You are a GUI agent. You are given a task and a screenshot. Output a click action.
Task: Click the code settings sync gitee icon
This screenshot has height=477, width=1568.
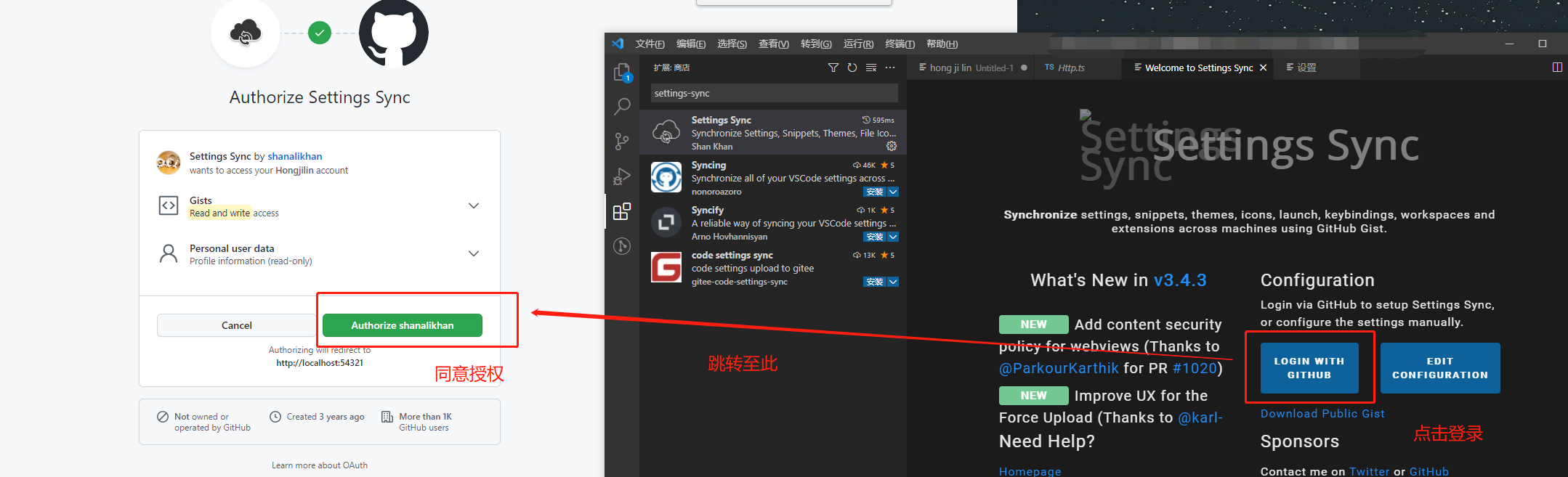pyautogui.click(x=666, y=267)
